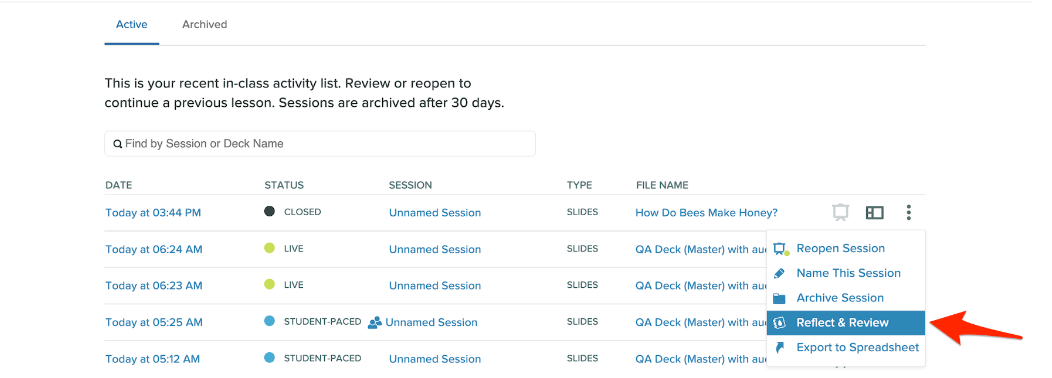Screen dimensions: 1052x378
Task: Click the group icon beside 05:25 AM session
Action: (x=374, y=322)
